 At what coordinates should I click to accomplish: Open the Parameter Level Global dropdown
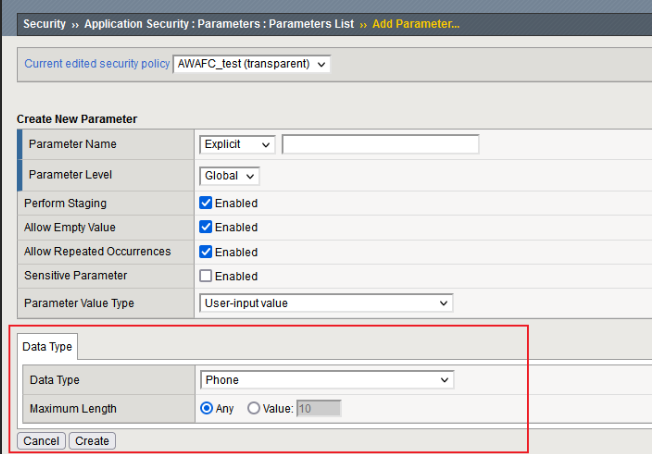pyautogui.click(x=229, y=176)
